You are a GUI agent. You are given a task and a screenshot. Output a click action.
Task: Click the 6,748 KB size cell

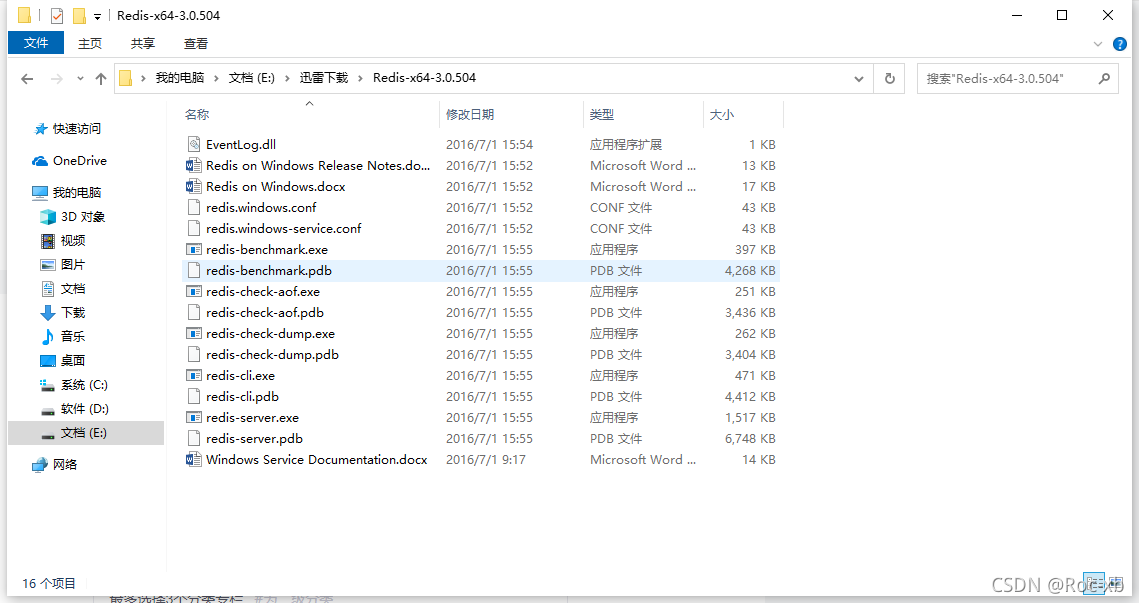[750, 439]
